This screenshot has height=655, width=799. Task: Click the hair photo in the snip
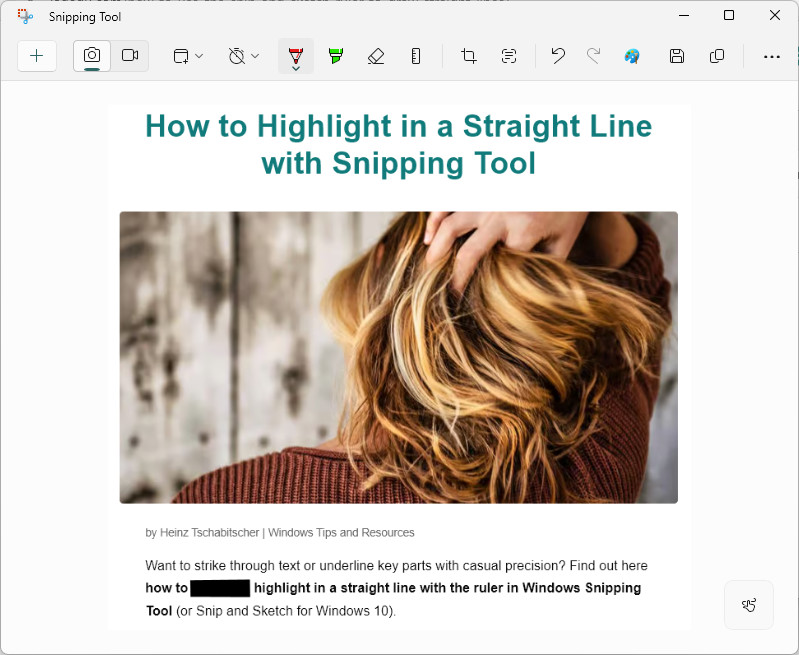click(x=398, y=357)
